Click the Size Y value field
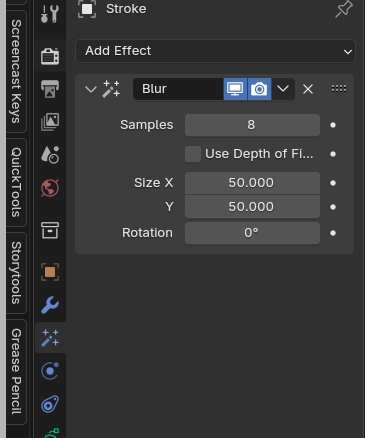 click(252, 207)
